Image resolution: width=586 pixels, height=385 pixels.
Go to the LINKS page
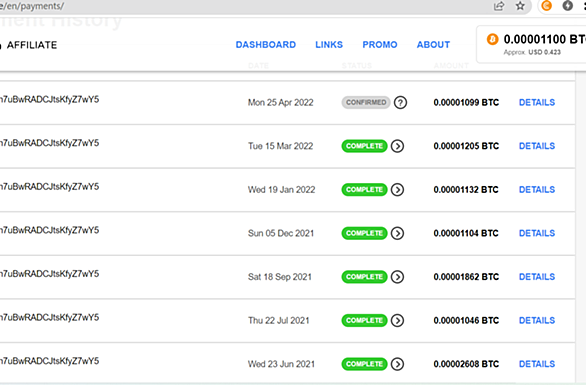tap(329, 45)
